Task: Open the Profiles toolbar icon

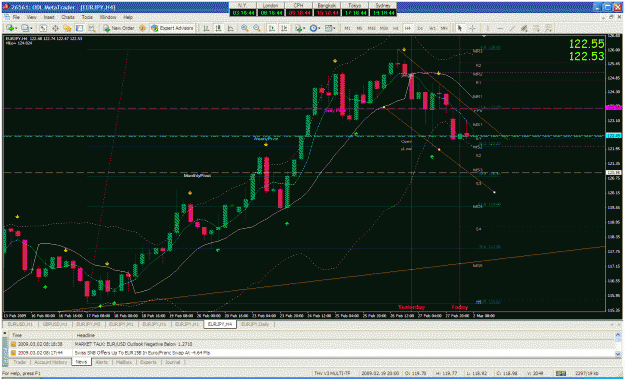Action: (x=25, y=28)
